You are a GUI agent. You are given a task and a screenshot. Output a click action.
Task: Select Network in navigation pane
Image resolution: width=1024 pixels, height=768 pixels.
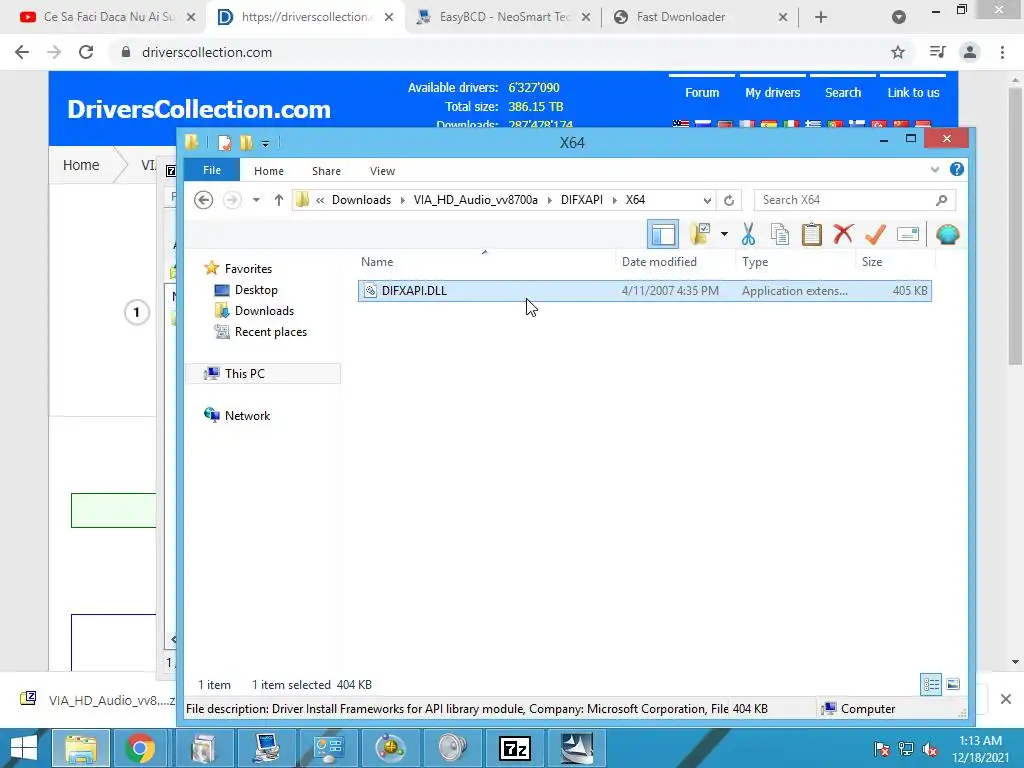coord(247,415)
